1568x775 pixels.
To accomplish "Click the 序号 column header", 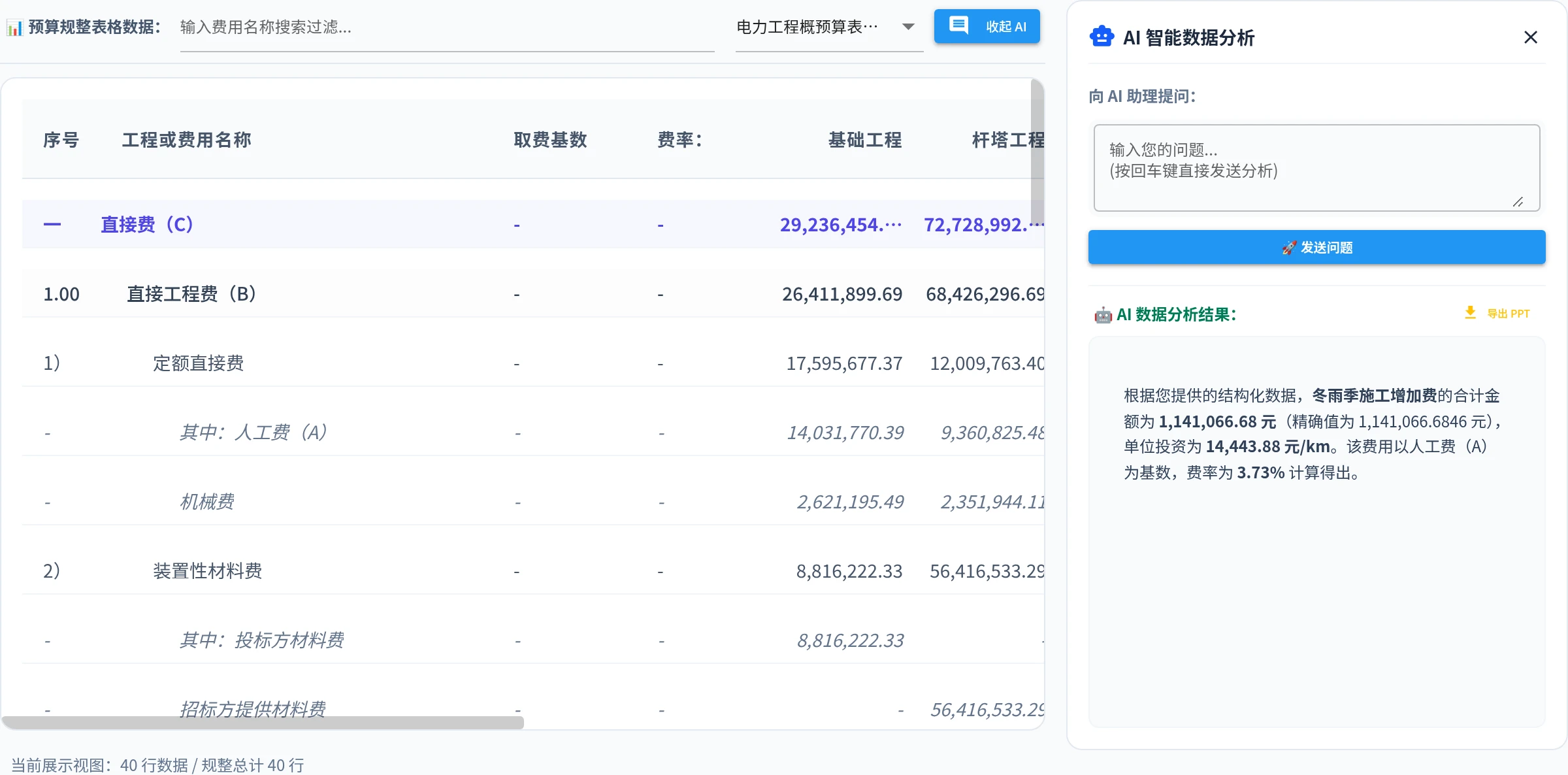I will (61, 140).
